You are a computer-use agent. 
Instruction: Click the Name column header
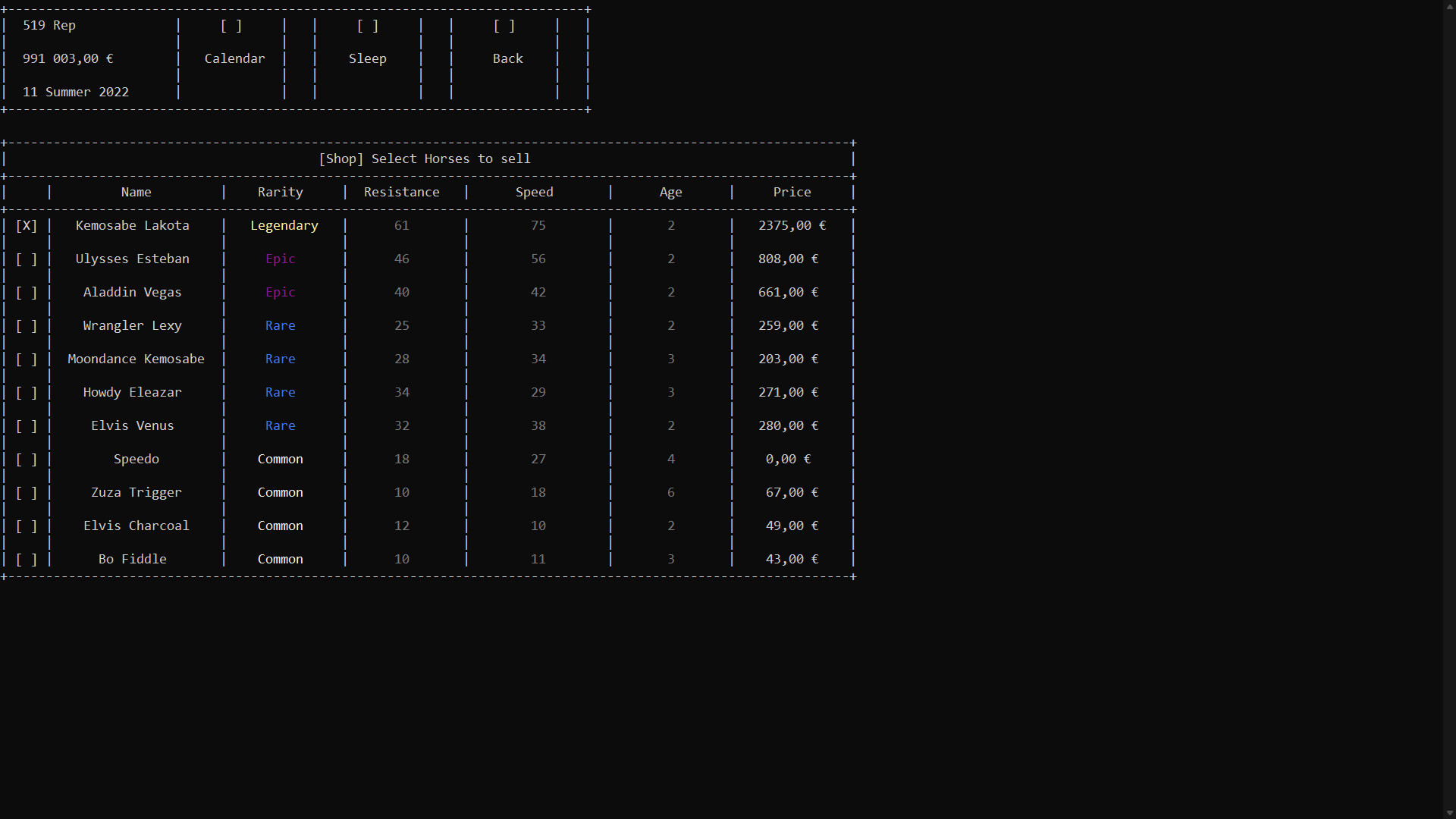click(136, 192)
